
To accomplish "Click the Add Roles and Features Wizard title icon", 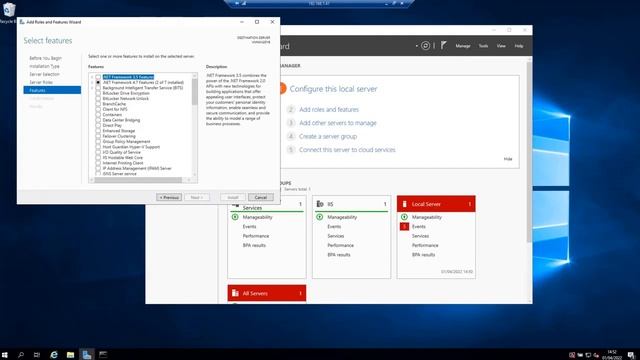I will coord(22,22).
